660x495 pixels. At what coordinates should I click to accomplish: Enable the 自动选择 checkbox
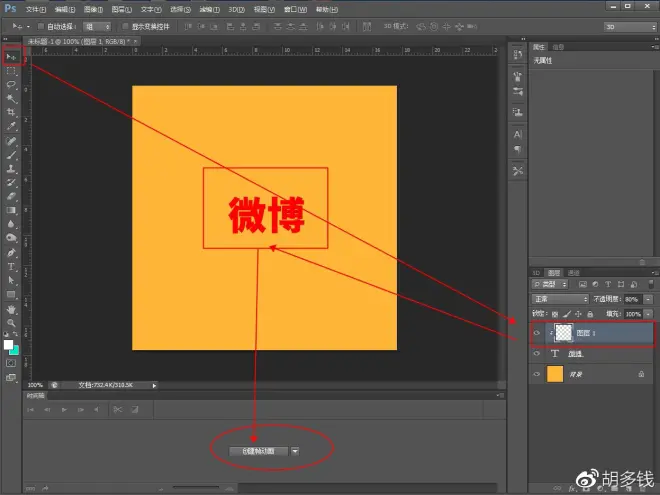click(x=41, y=27)
